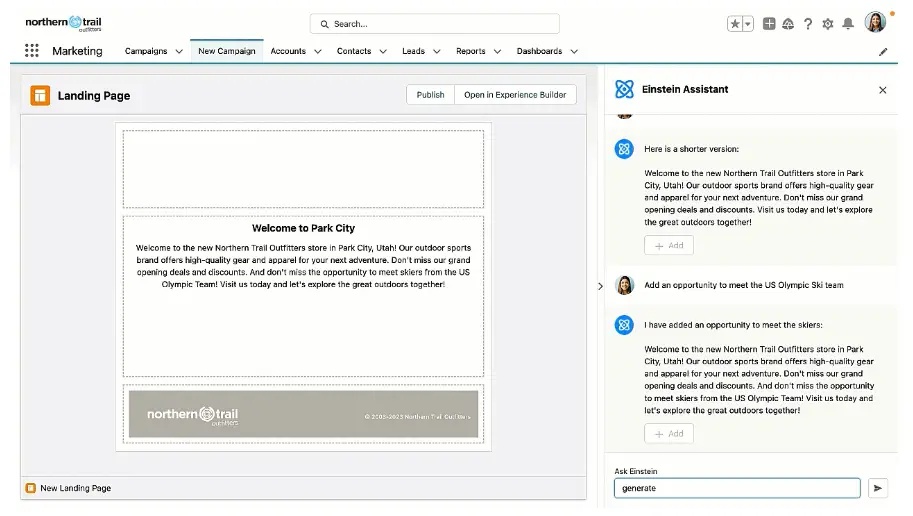
Task: Click the Publish button
Action: tap(430, 95)
